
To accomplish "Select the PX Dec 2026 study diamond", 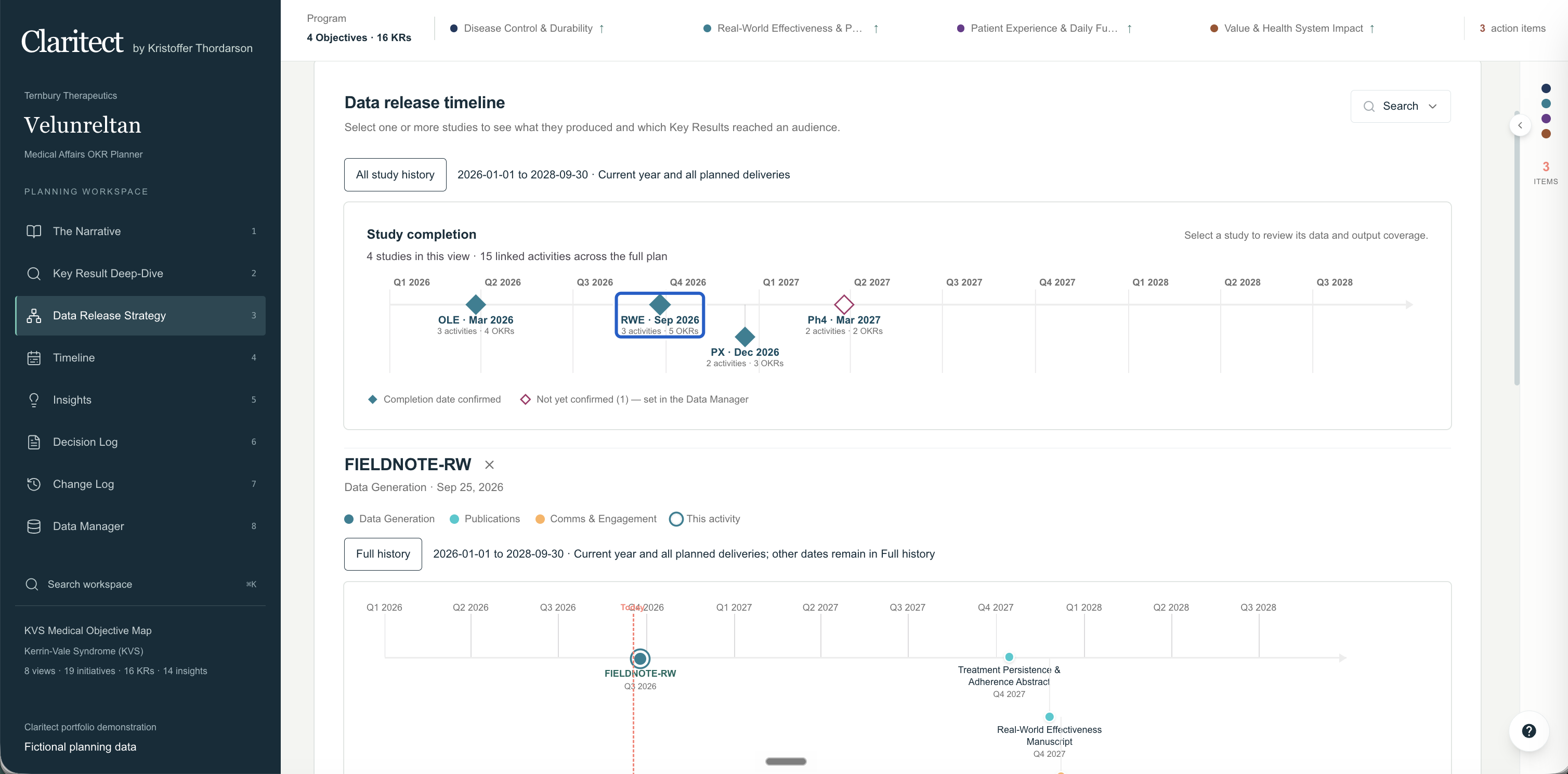I will (x=745, y=336).
